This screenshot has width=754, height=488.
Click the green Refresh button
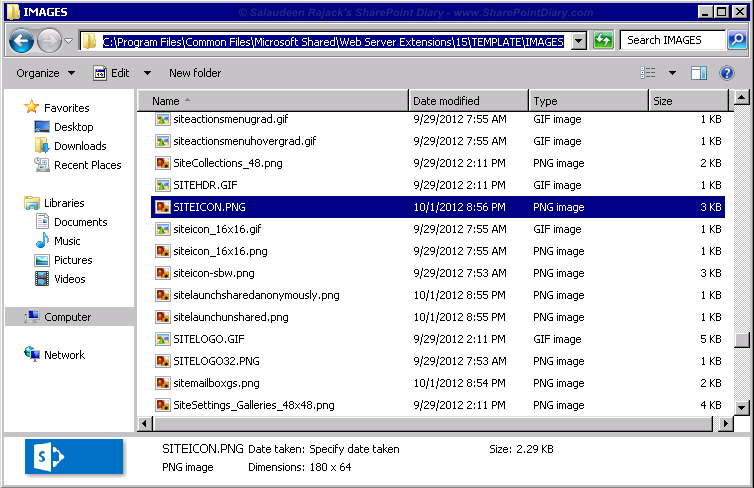[603, 40]
